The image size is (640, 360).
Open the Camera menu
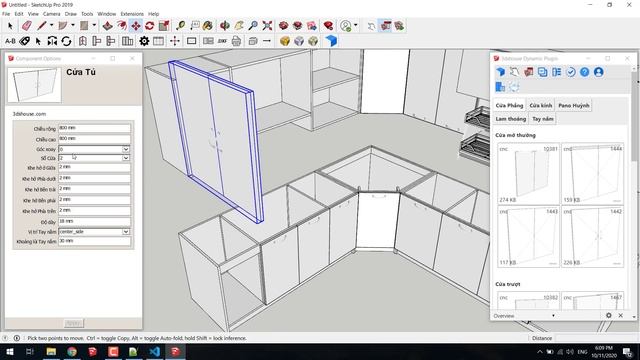[51, 14]
